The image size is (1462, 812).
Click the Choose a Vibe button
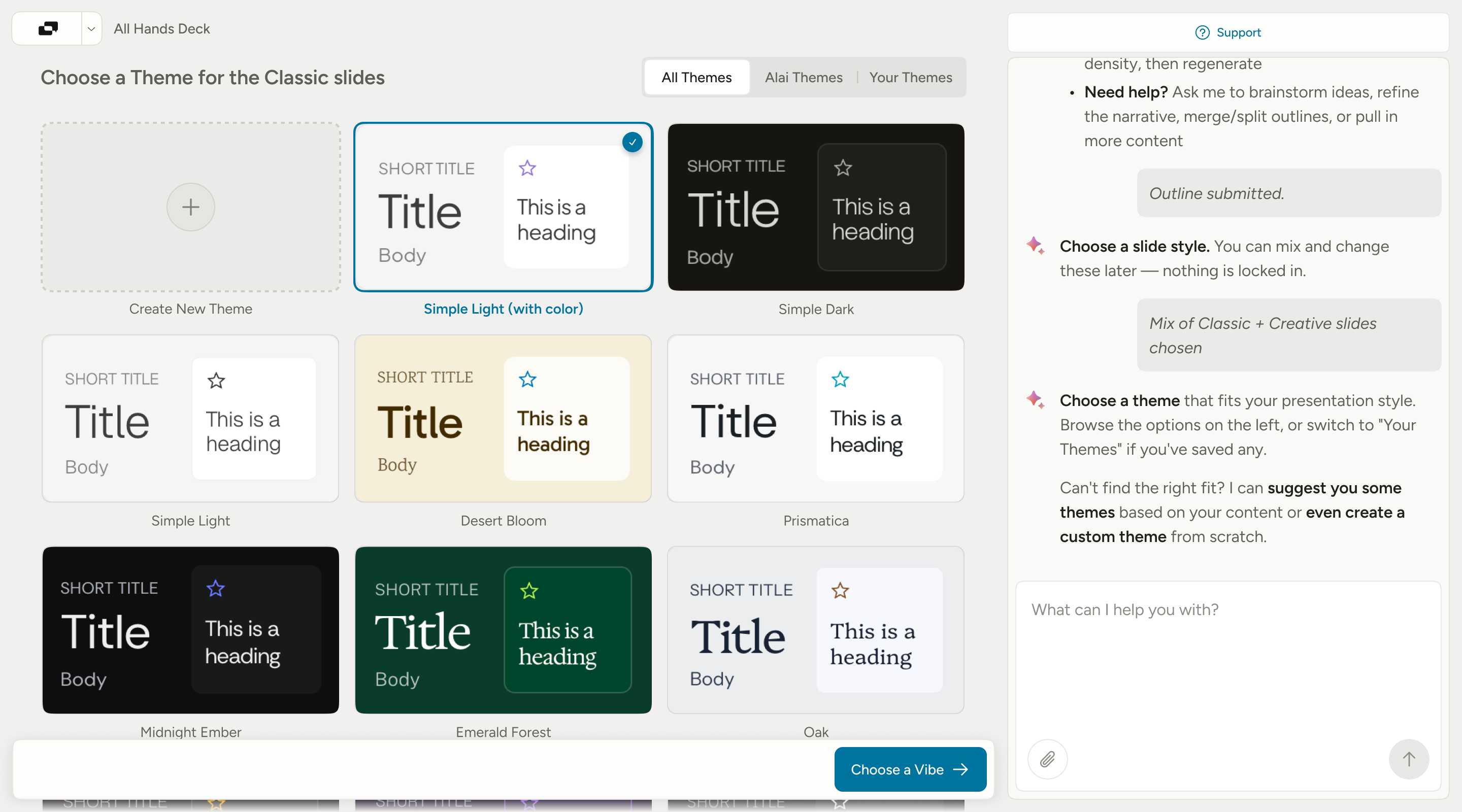910,769
